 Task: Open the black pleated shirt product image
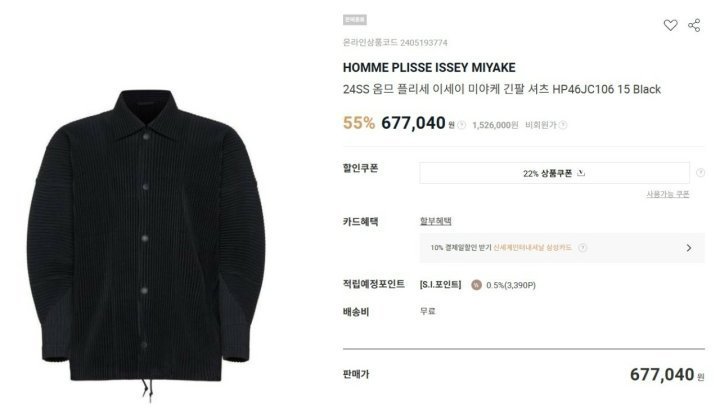click(147, 243)
